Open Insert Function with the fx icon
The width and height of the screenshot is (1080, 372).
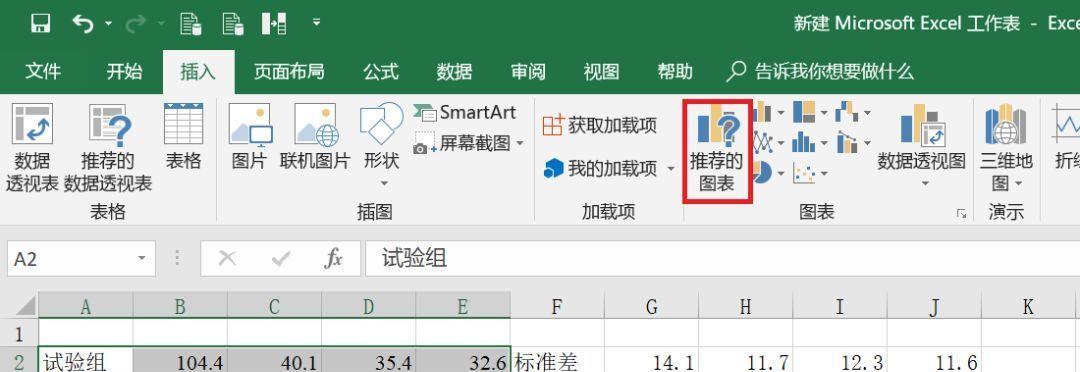click(334, 259)
